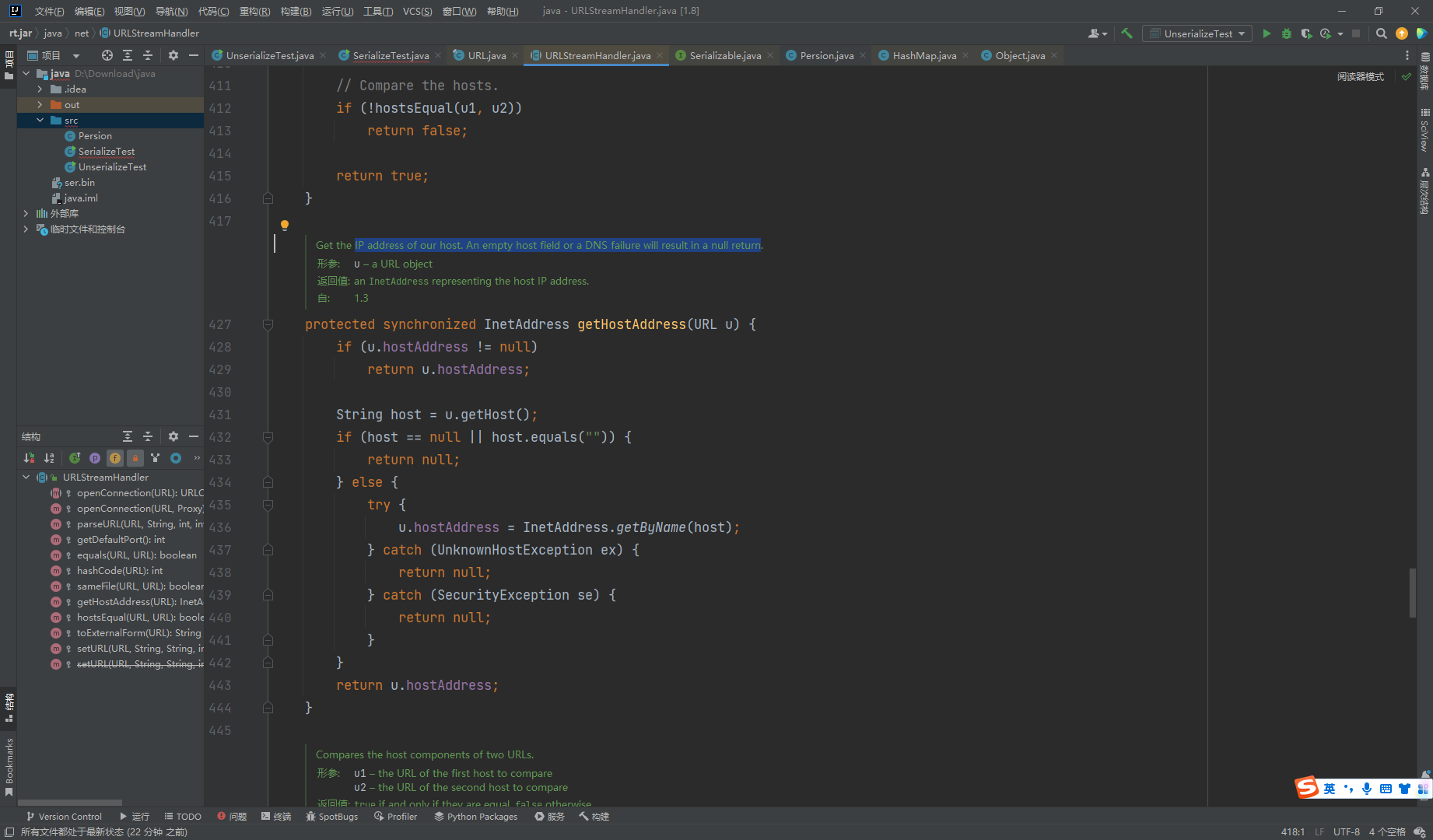
Task: Toggle Show Properties purple p button
Action: [x=95, y=458]
